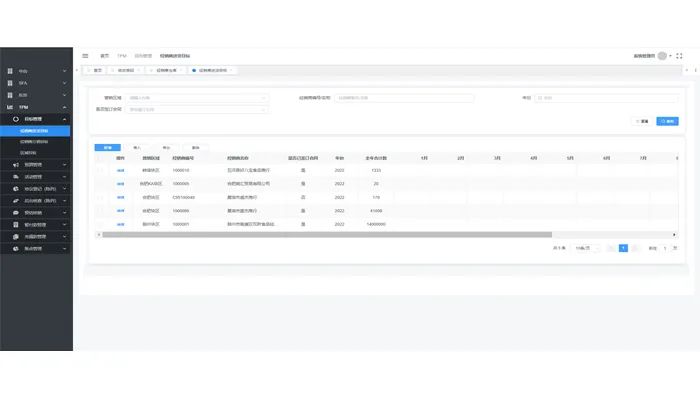Click the chat bubble icon in sidebar

[x=16, y=213]
